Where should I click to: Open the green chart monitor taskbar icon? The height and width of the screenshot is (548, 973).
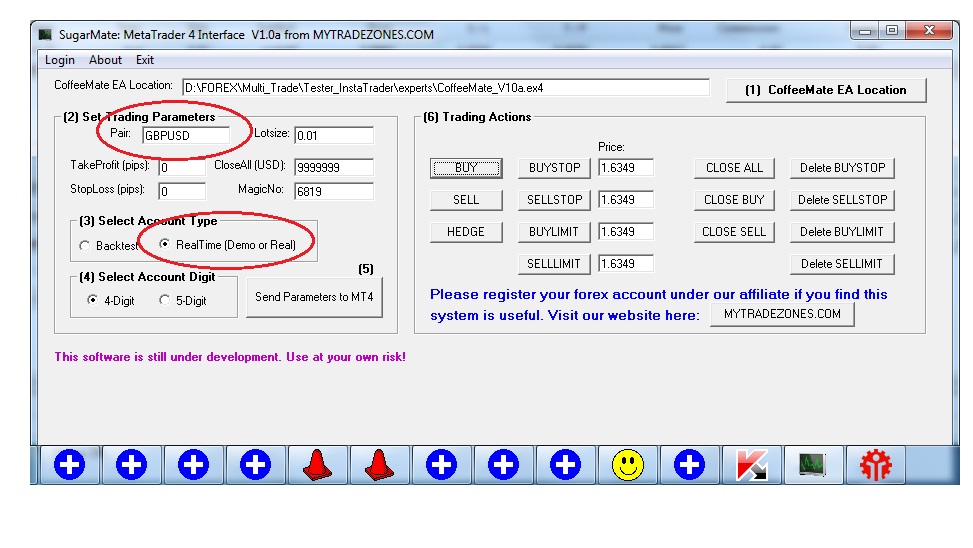pos(812,465)
